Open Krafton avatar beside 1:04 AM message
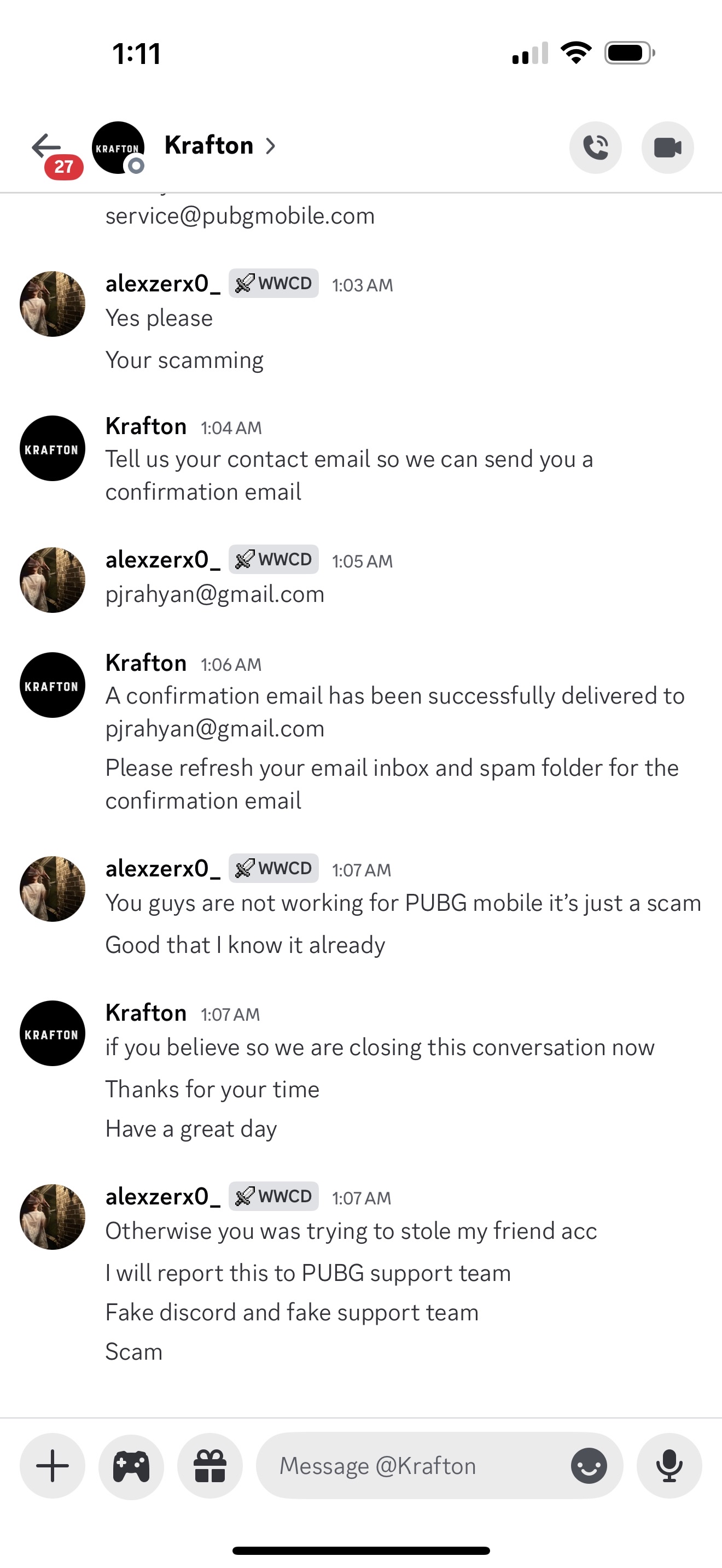 tap(53, 449)
